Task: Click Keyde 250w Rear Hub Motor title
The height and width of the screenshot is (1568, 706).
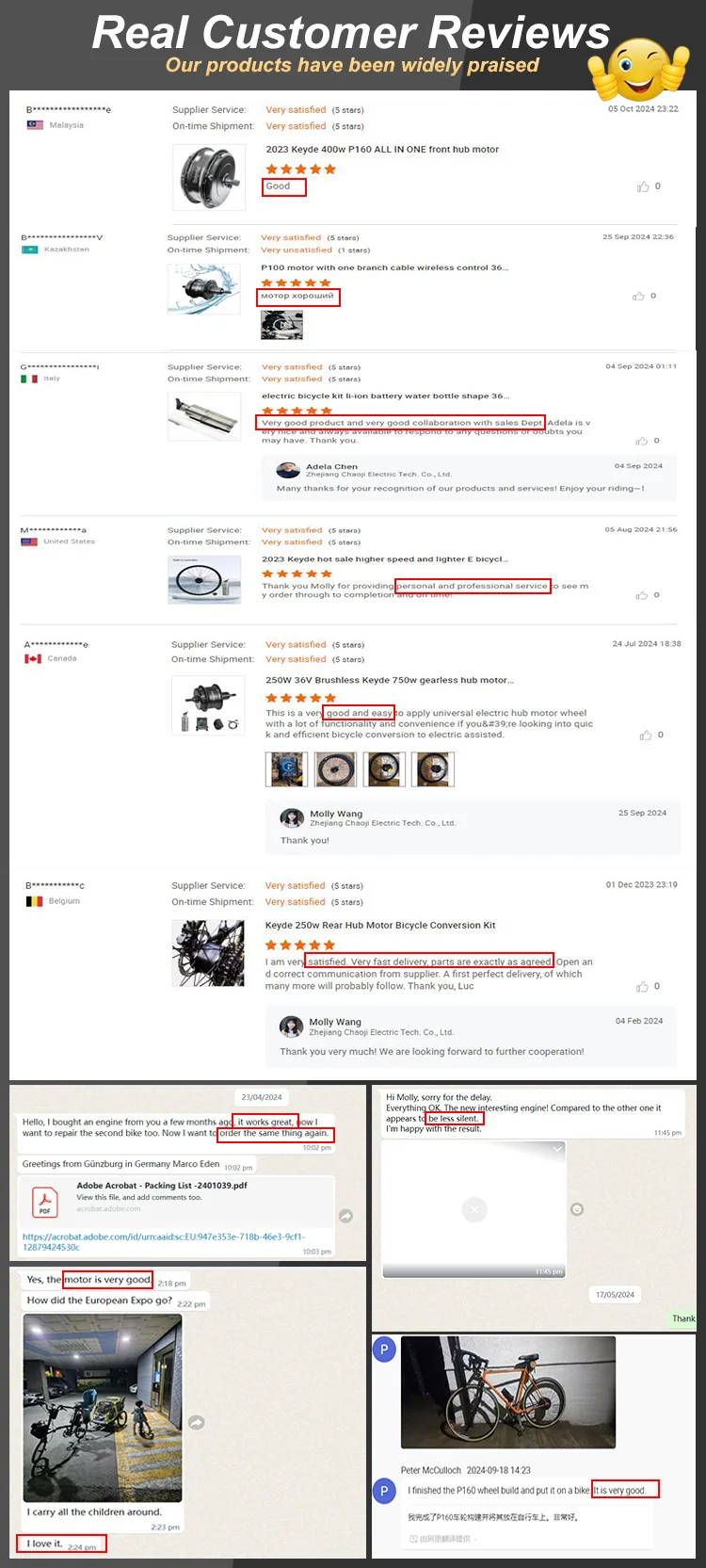Action: tap(380, 925)
